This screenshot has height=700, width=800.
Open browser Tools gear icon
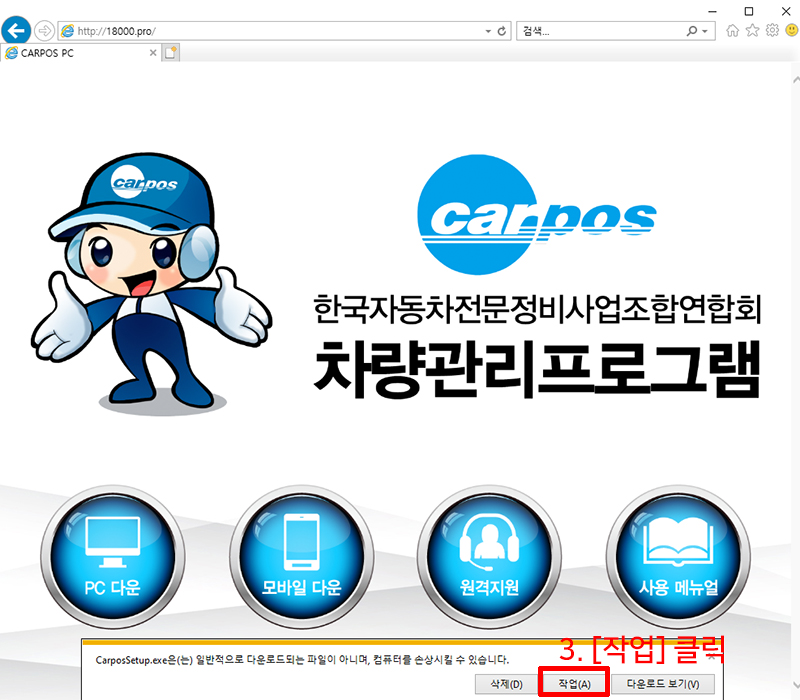[x=772, y=31]
